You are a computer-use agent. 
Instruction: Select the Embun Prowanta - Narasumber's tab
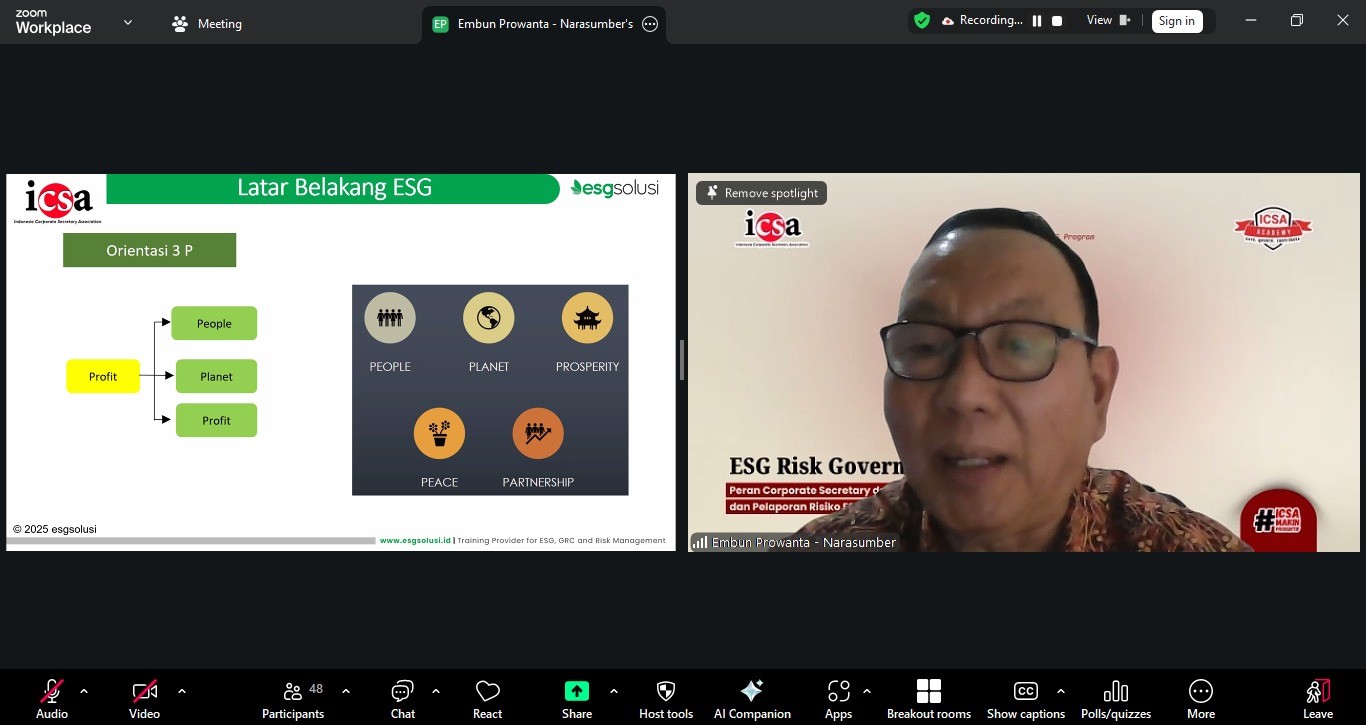click(x=545, y=23)
